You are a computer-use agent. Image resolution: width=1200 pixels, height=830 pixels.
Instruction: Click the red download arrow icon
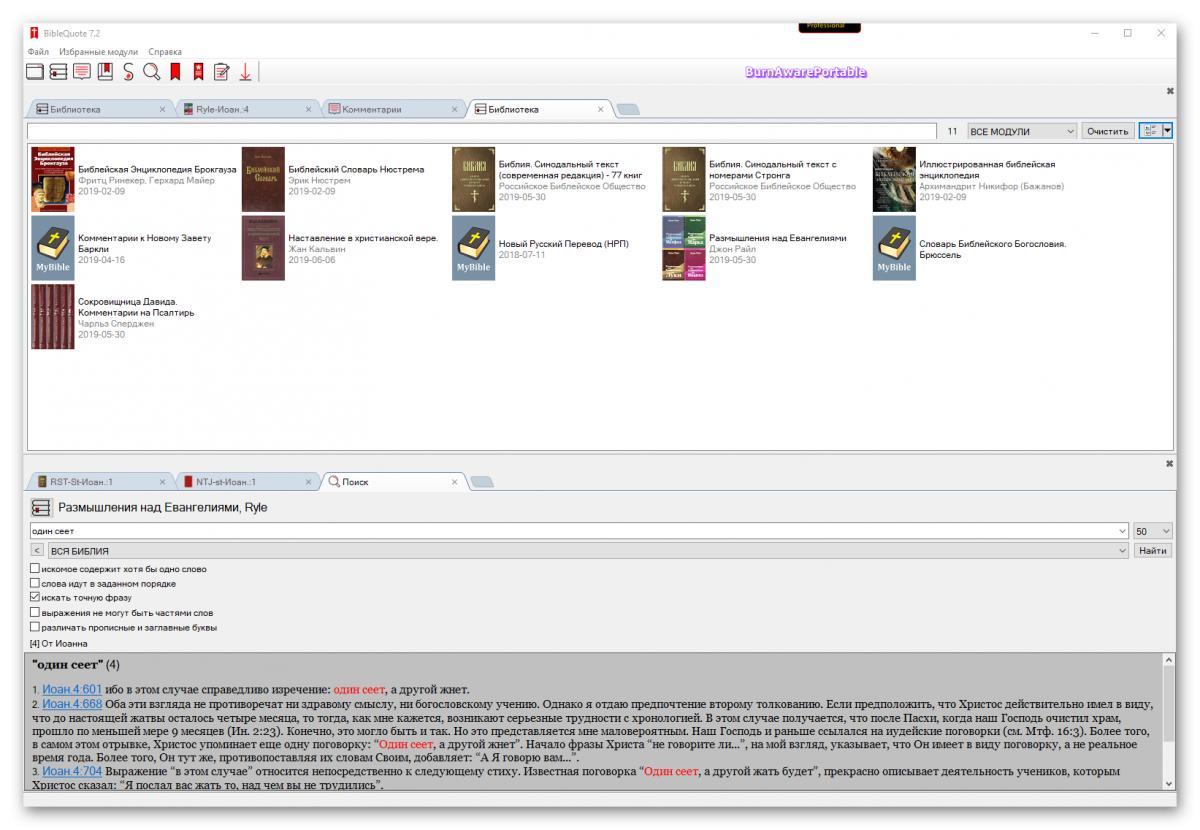point(245,71)
